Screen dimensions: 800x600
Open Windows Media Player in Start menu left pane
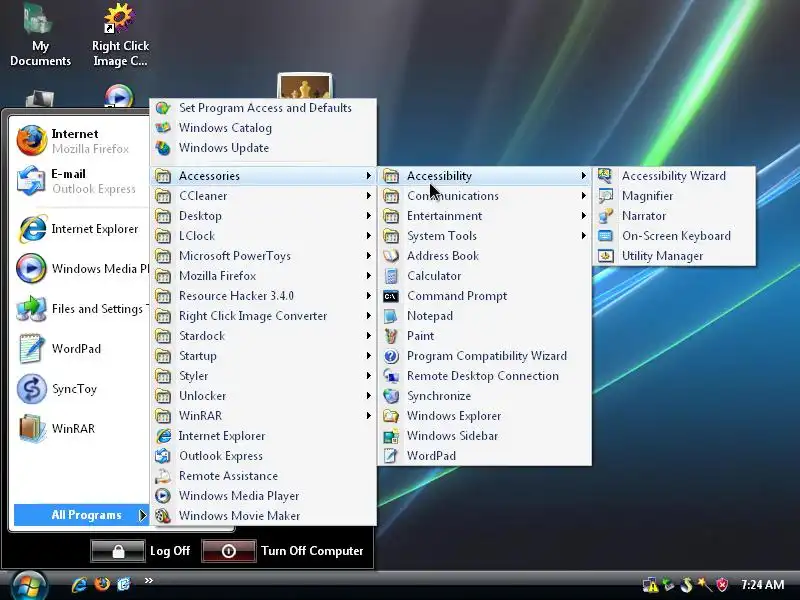click(x=81, y=268)
